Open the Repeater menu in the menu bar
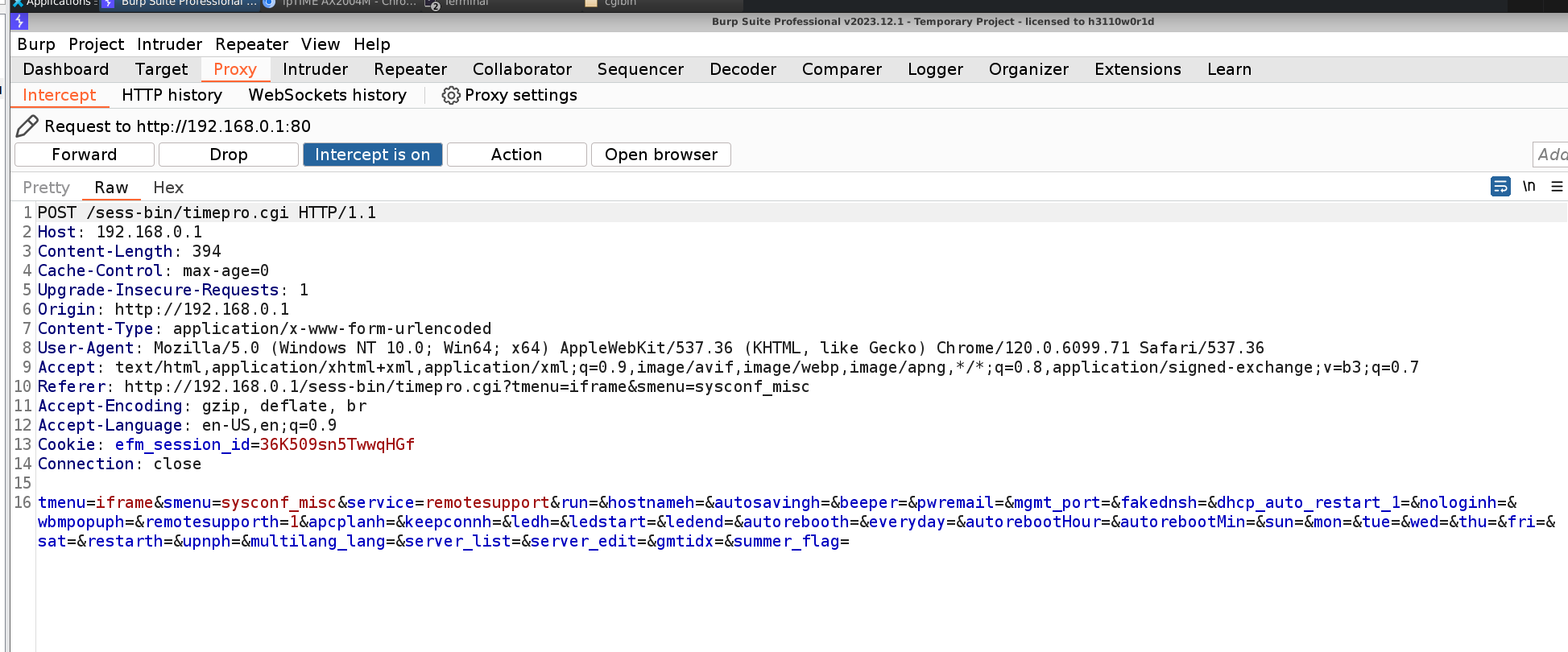This screenshot has height=652, width=1568. click(251, 44)
